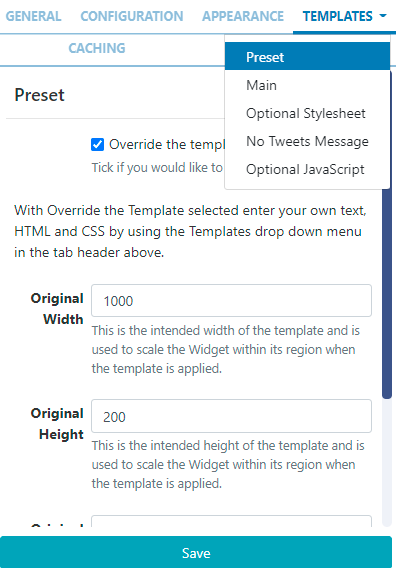
Task: Click the scrollbar track below the thumb
Action: 387,462
